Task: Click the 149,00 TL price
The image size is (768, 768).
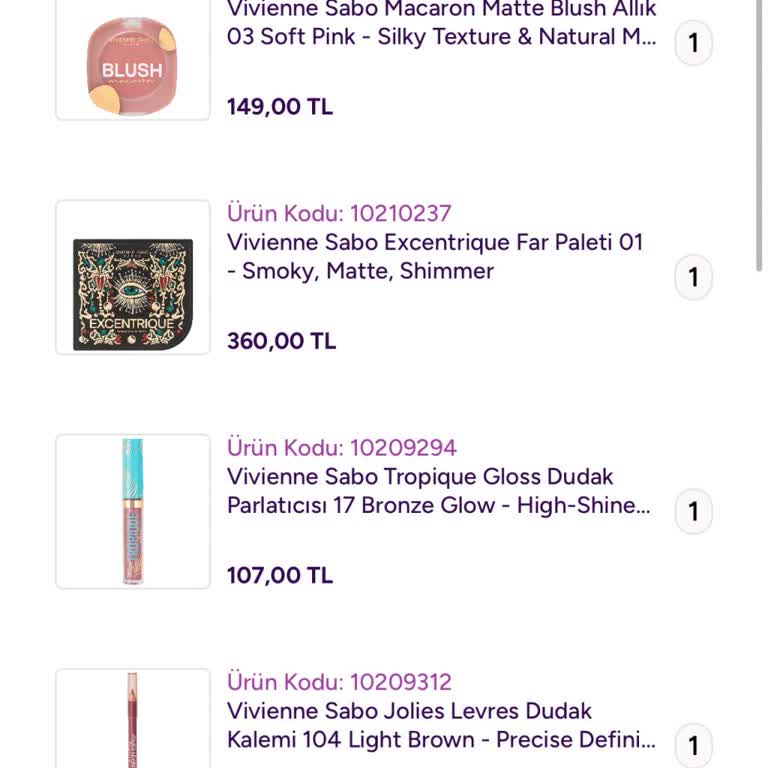Action: click(x=280, y=107)
